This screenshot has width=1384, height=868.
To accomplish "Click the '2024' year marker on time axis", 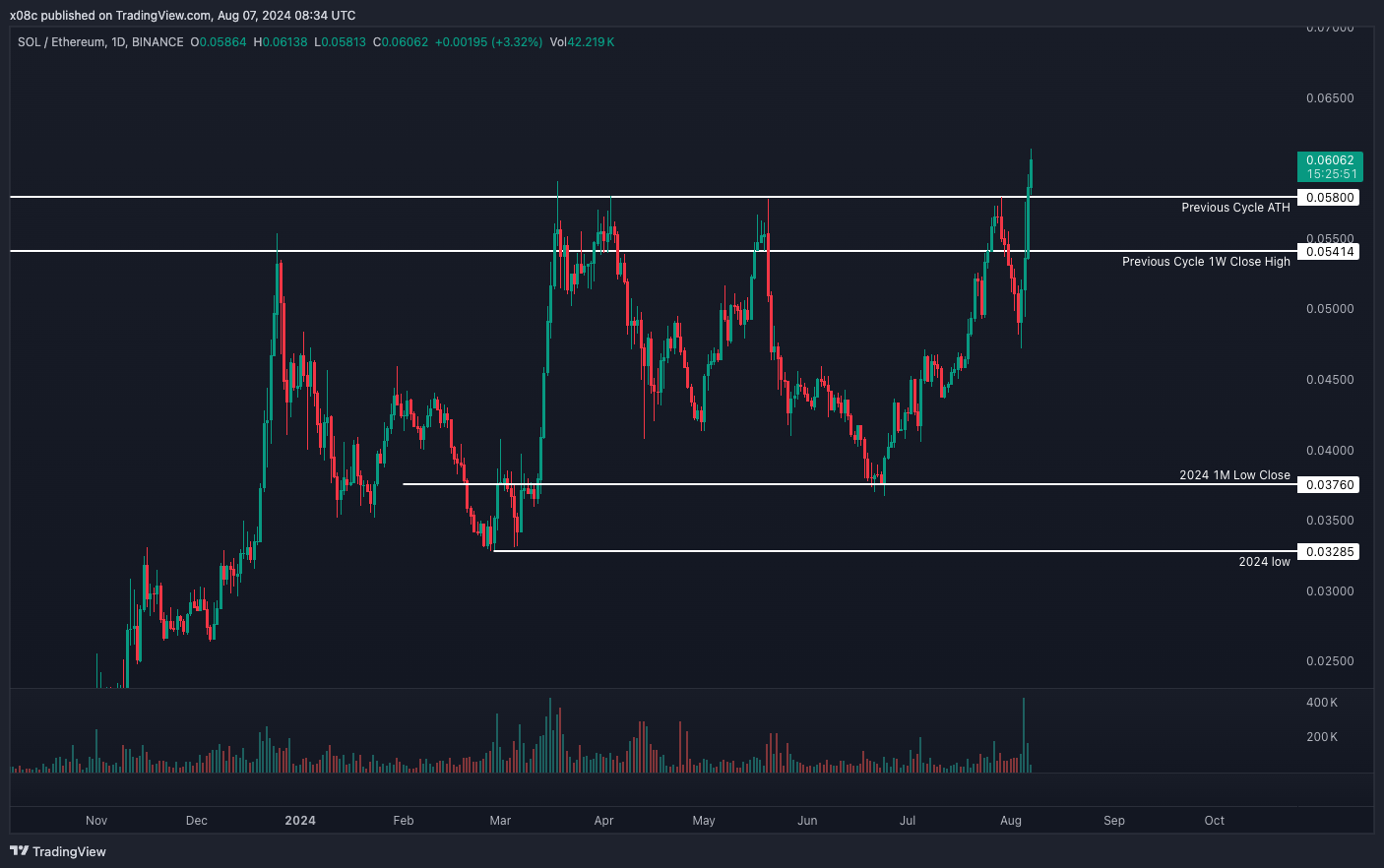I will (299, 821).
